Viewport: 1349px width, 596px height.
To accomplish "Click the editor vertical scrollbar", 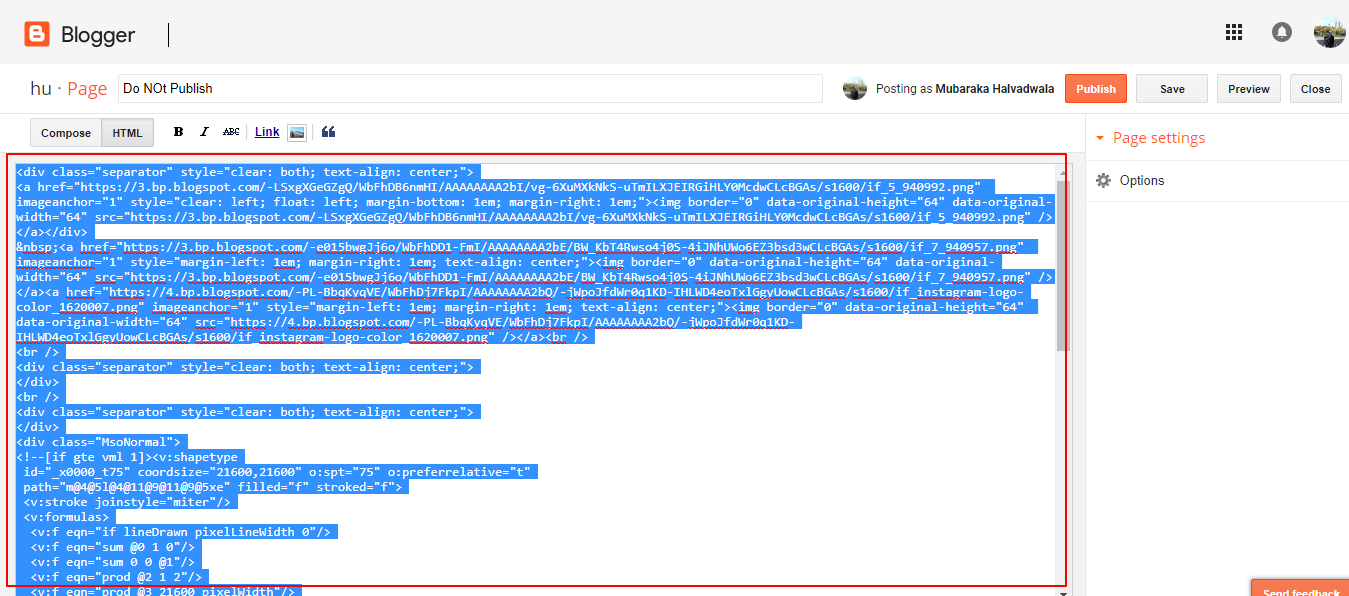I will tap(1063, 265).
